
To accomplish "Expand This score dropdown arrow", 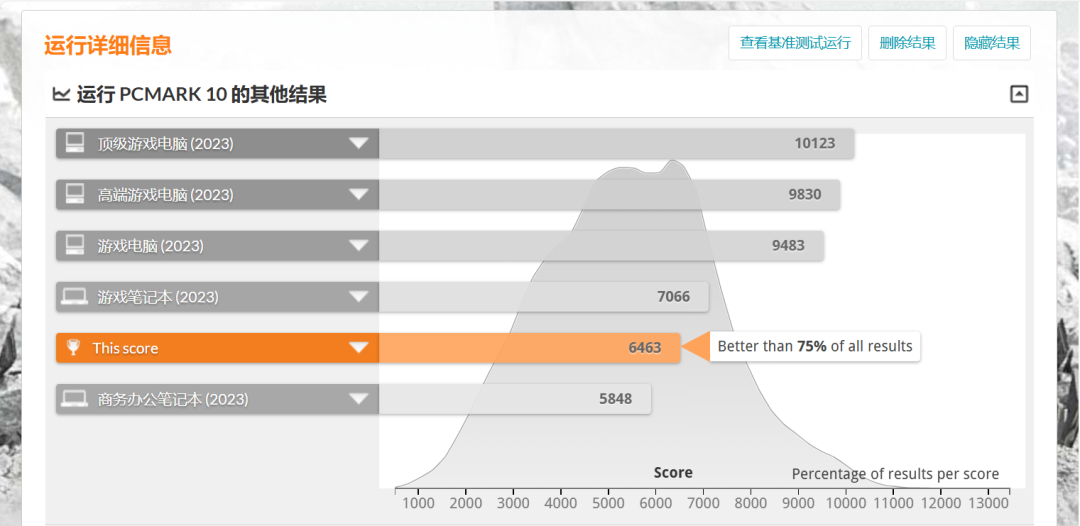I will [x=359, y=348].
